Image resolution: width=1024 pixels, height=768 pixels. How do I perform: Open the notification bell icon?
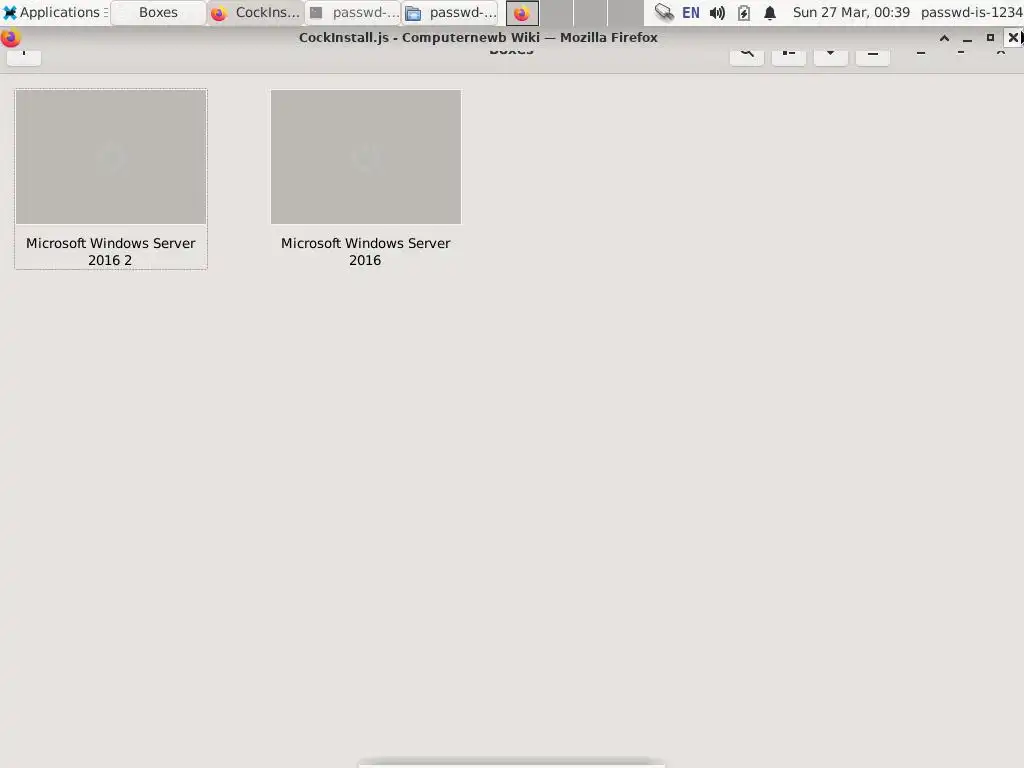(770, 12)
